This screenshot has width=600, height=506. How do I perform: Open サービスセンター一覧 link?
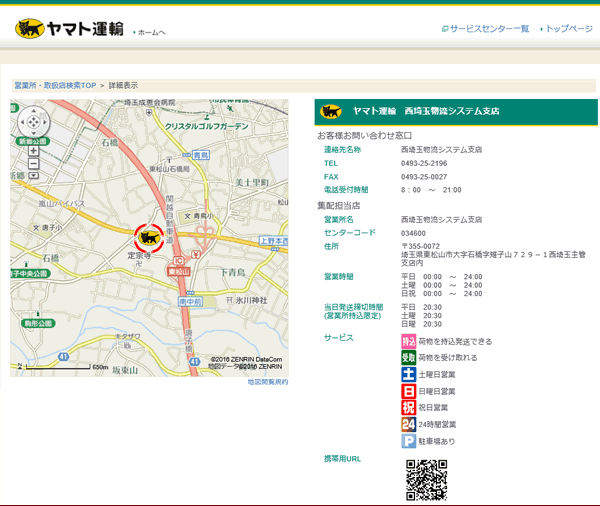(488, 29)
